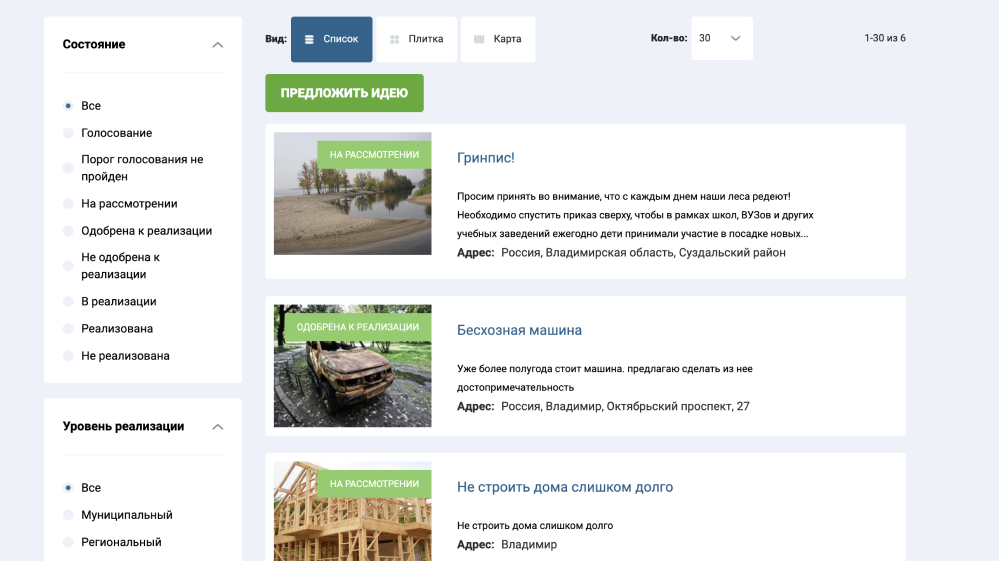This screenshot has width=999, height=561.
Task: Open the Гринпис! idea link
Action: (x=485, y=158)
